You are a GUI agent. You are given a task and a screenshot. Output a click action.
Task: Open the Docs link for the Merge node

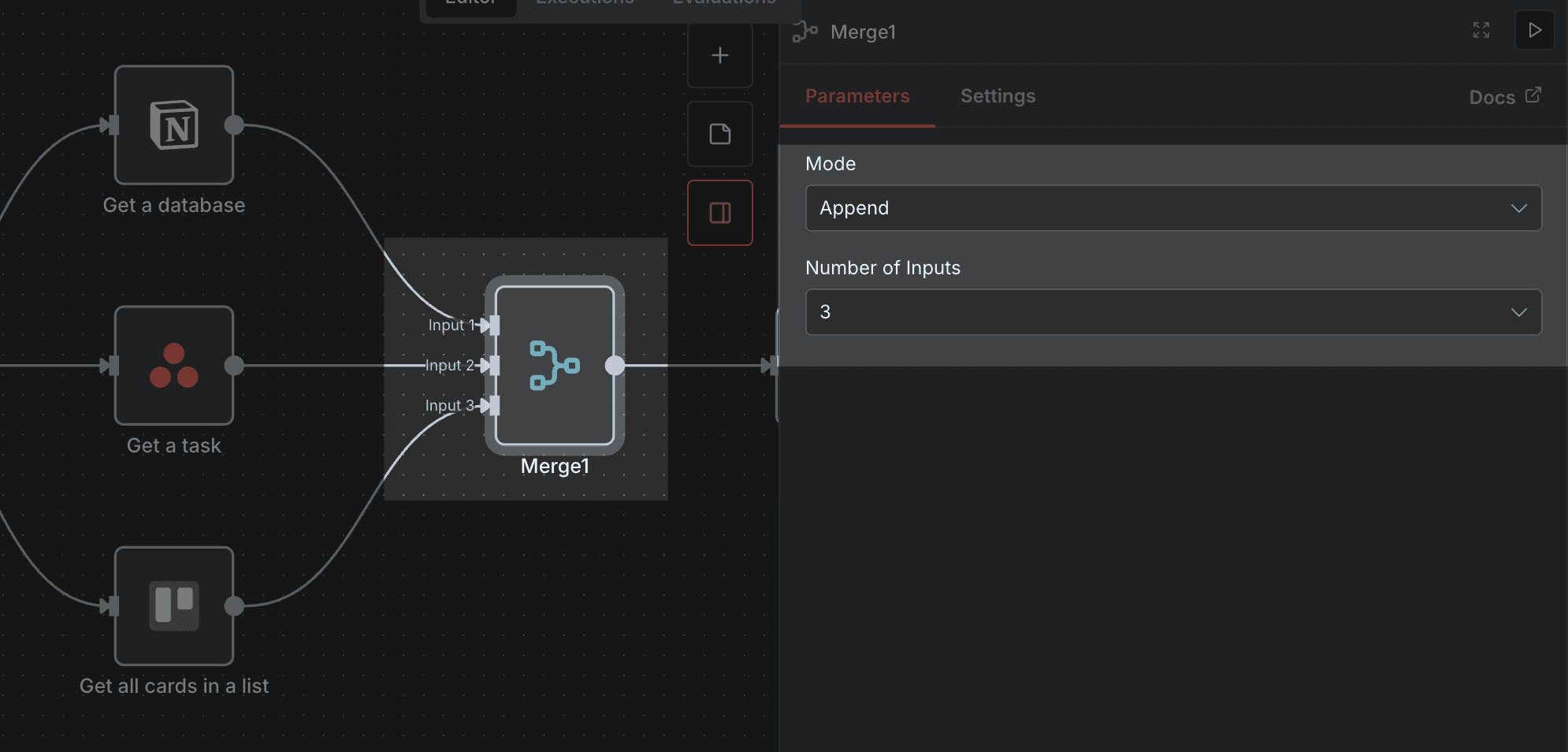click(x=1503, y=96)
